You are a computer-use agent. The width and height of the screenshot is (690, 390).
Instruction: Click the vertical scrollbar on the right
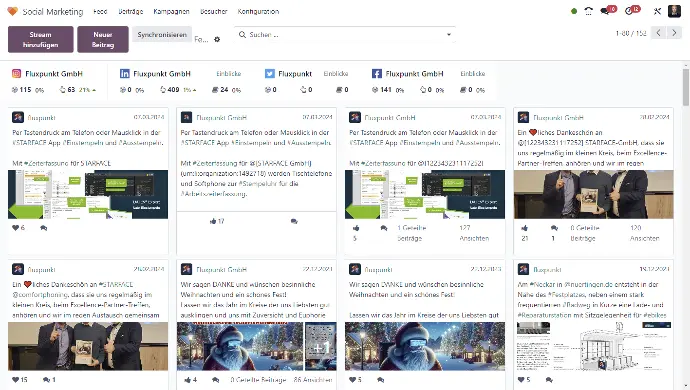pyautogui.click(x=686, y=87)
